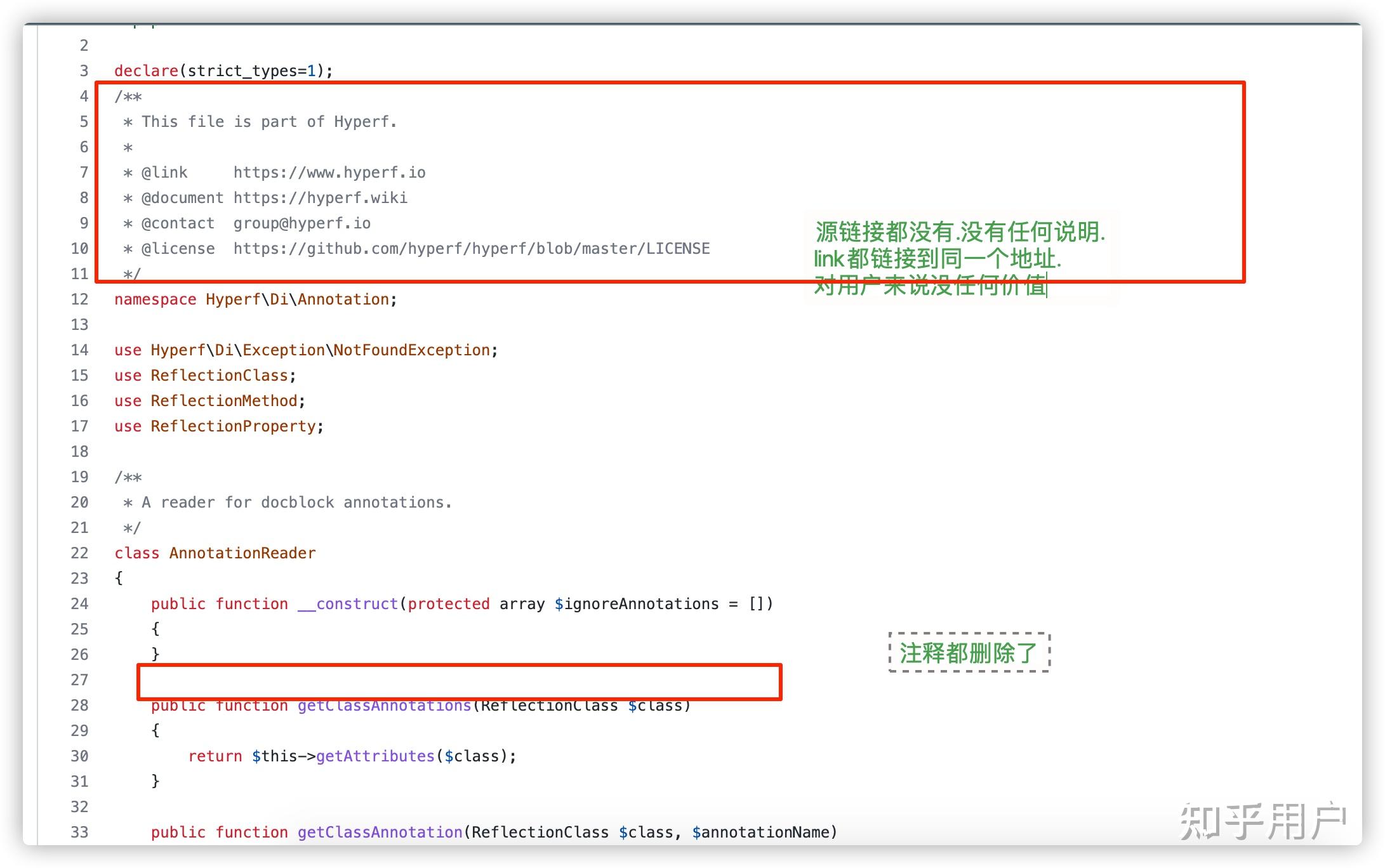Click the AnnotationReader class name
Screen dimensions: 1385x868
coord(242,553)
